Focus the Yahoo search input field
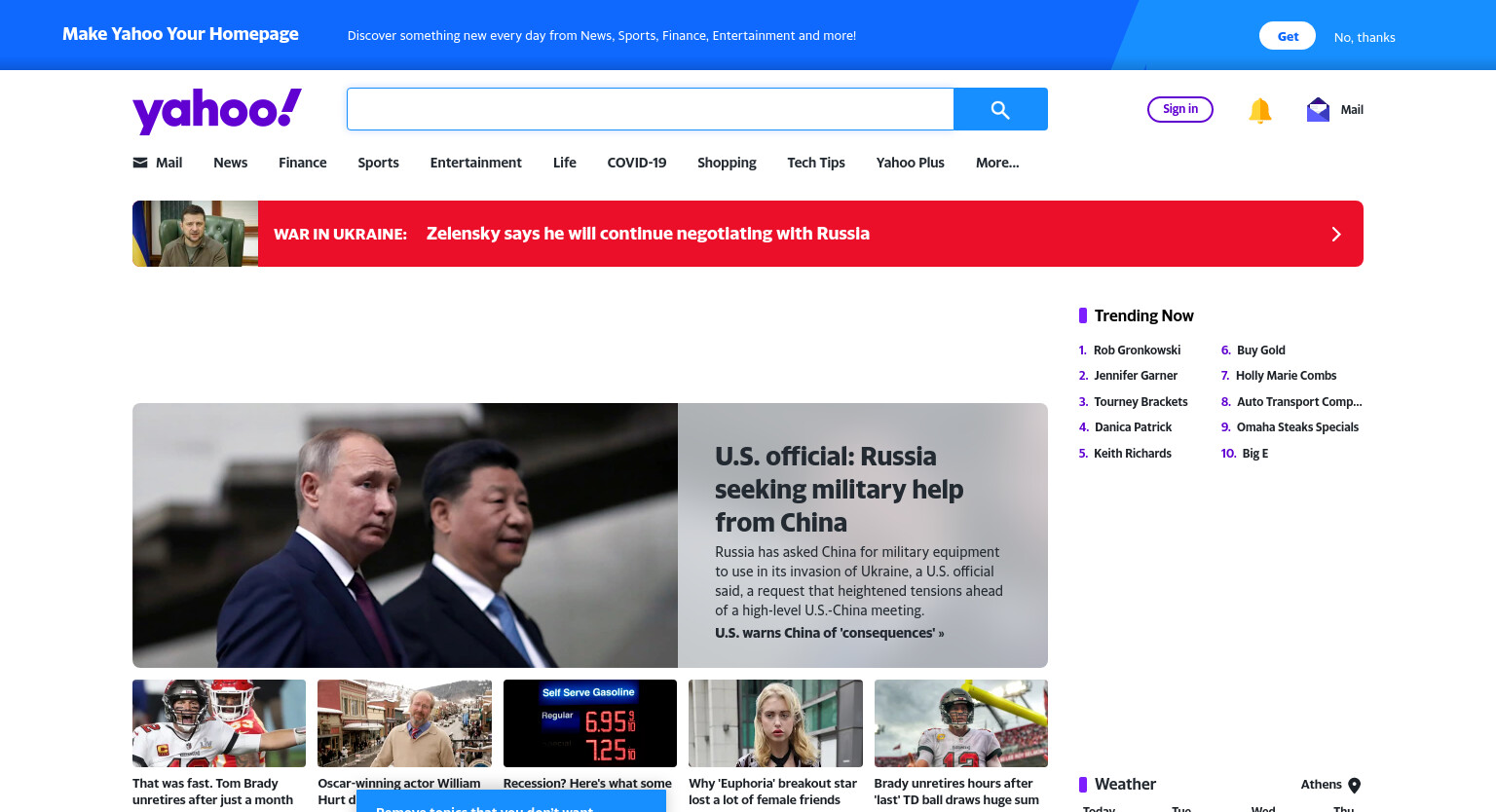Image resolution: width=1496 pixels, height=812 pixels. 650,109
